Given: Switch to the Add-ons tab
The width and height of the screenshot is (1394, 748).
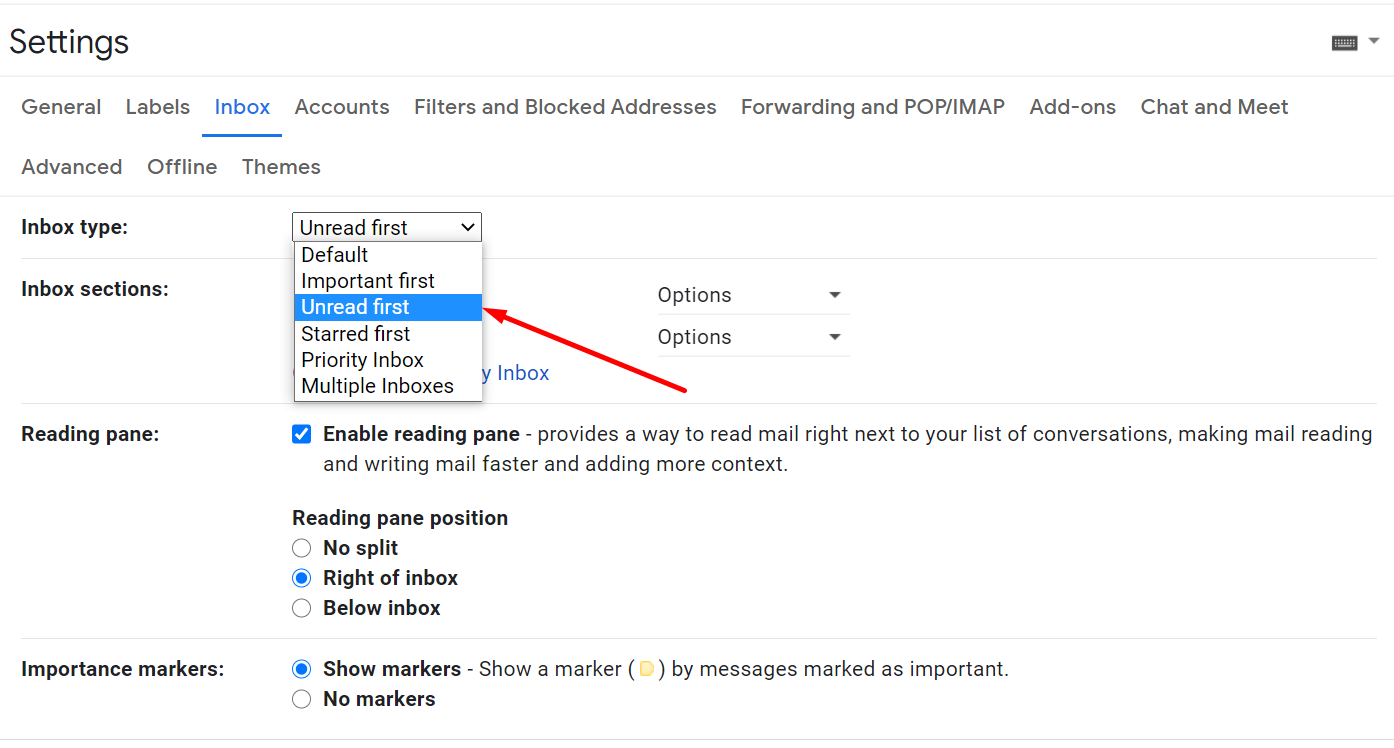Looking at the screenshot, I should coord(1073,107).
